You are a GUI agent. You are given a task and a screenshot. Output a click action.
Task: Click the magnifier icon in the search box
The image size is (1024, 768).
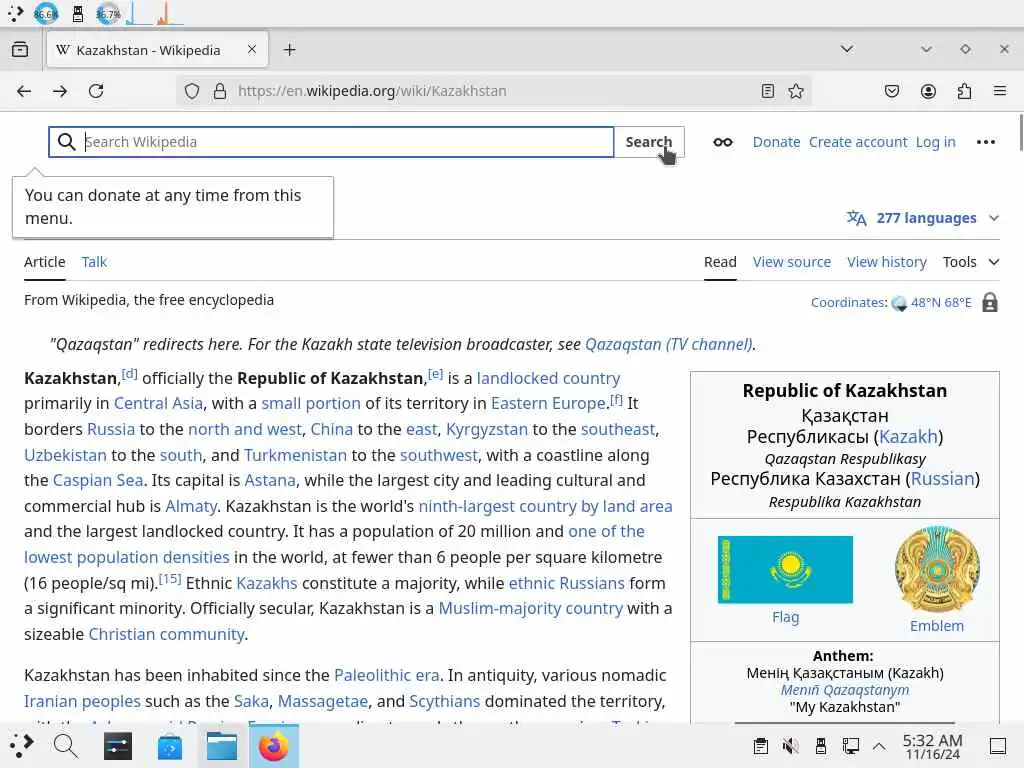coord(66,142)
